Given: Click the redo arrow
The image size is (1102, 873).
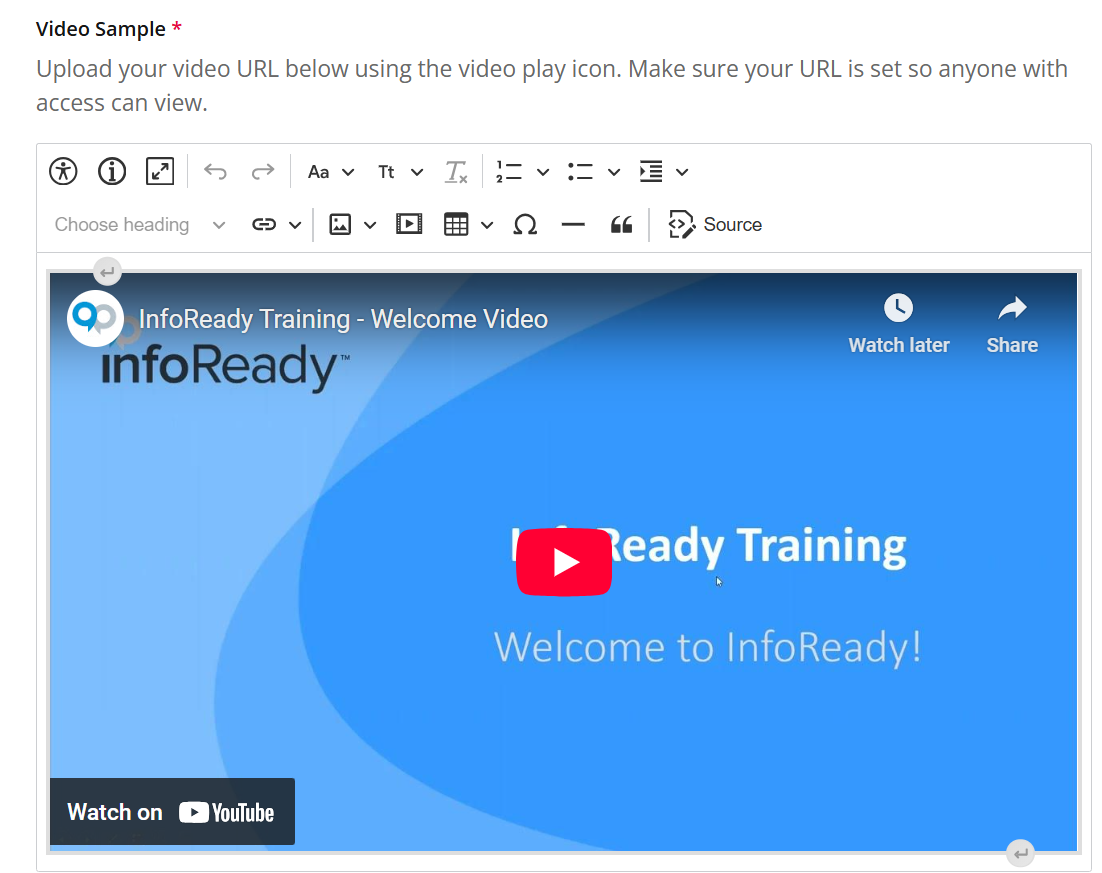Looking at the screenshot, I should (263, 172).
